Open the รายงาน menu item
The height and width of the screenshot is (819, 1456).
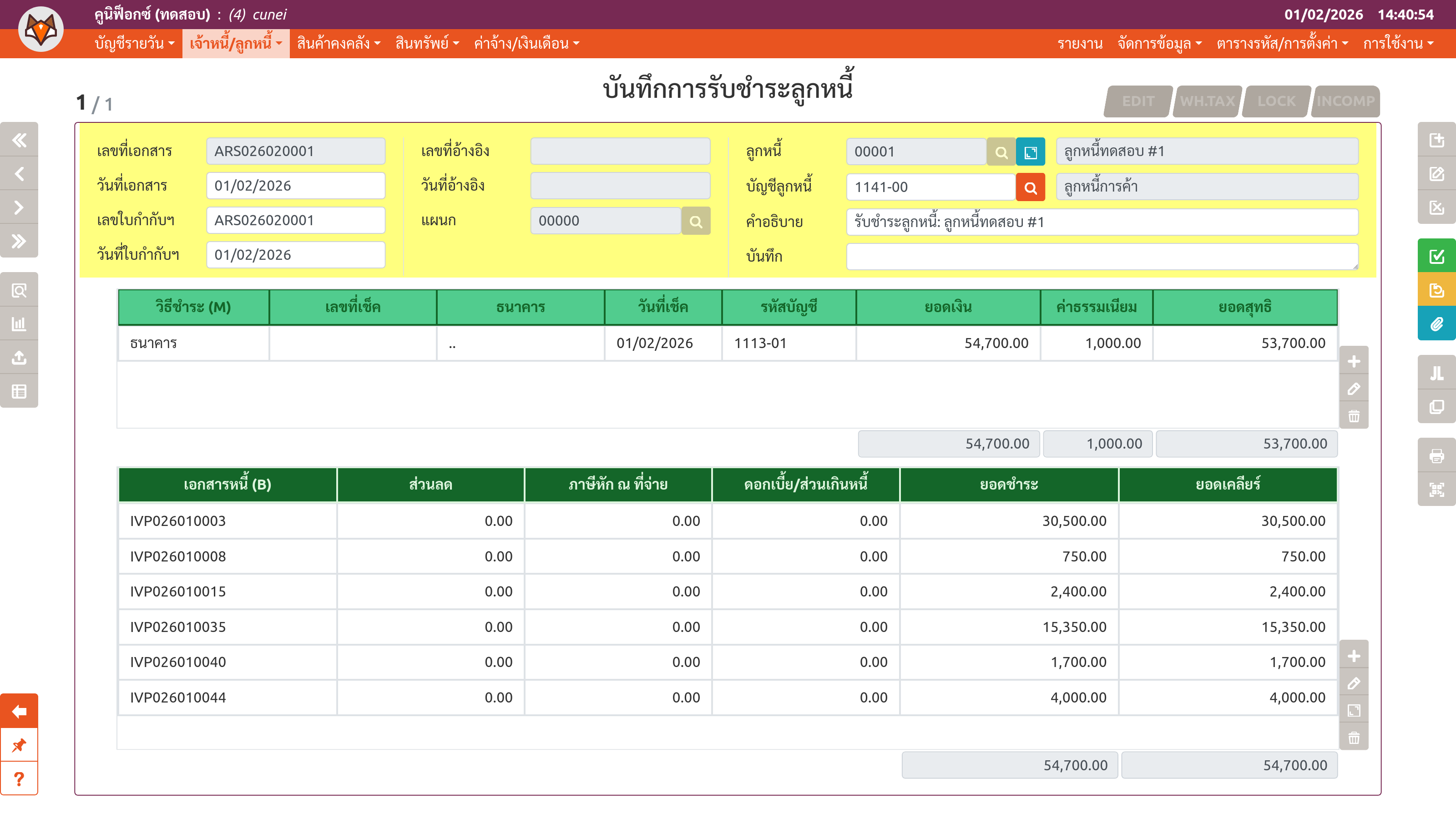1080,44
